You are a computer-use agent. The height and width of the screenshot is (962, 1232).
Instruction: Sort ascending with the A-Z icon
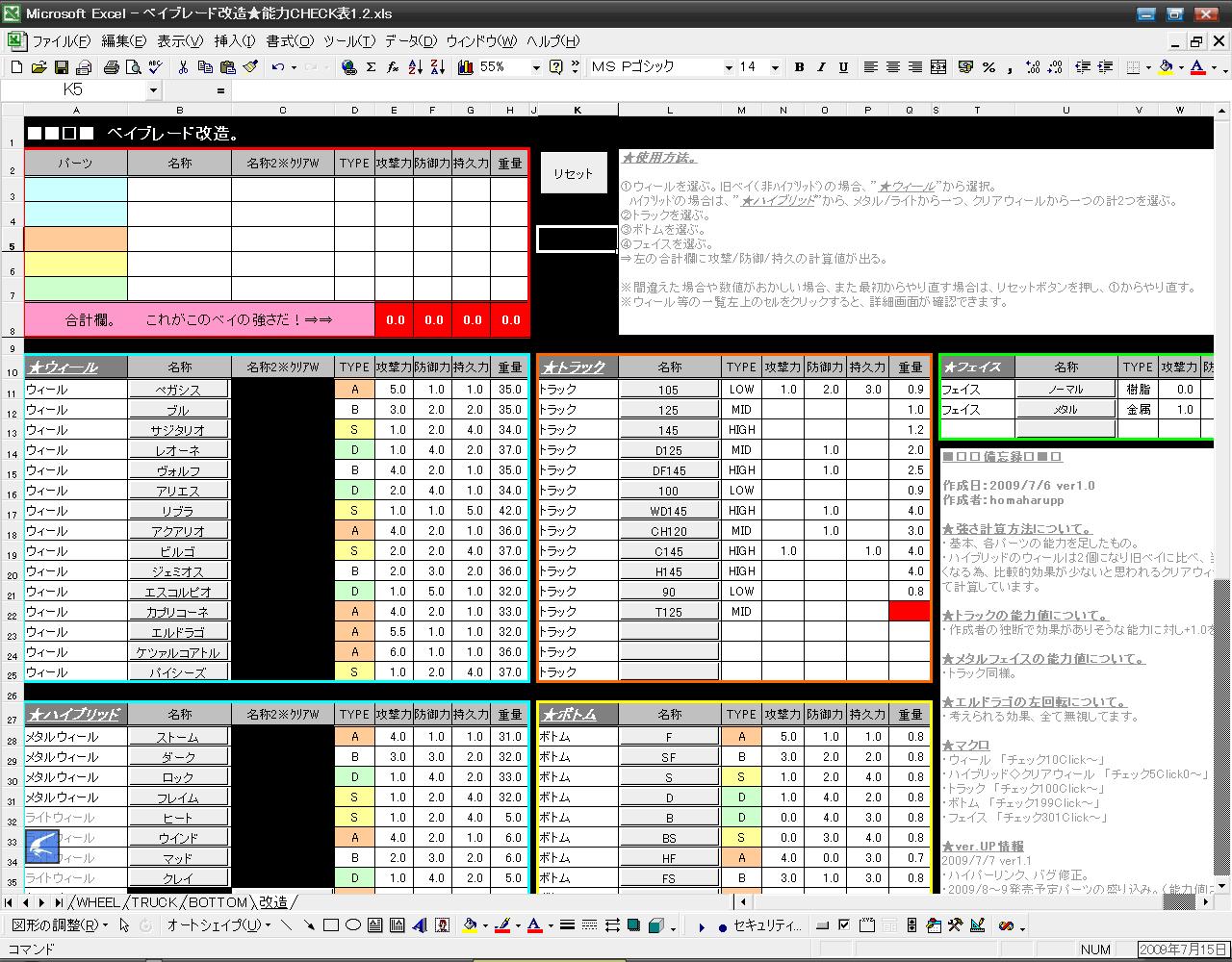[416, 67]
